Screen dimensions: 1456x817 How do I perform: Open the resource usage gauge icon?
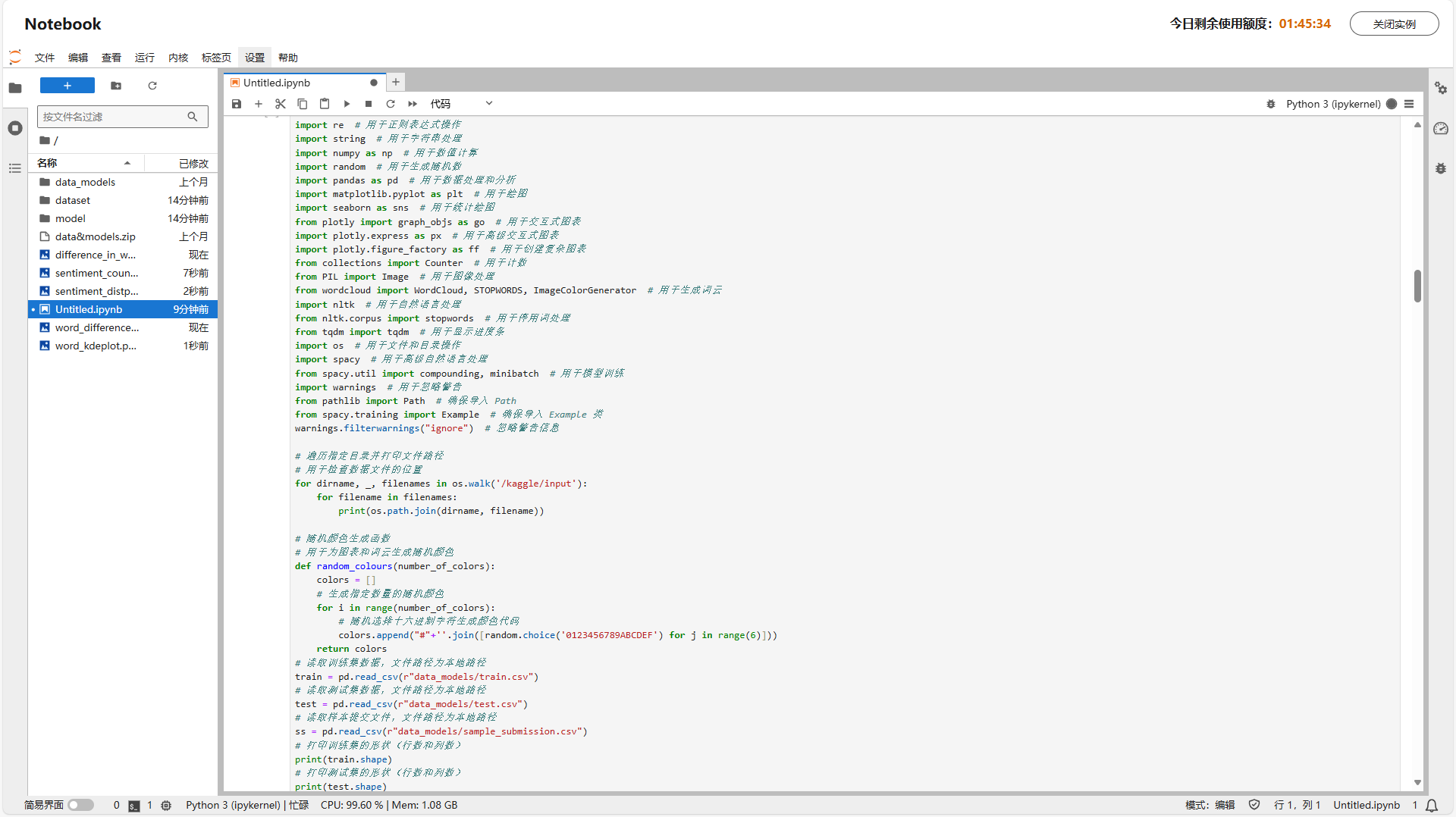[1441, 128]
